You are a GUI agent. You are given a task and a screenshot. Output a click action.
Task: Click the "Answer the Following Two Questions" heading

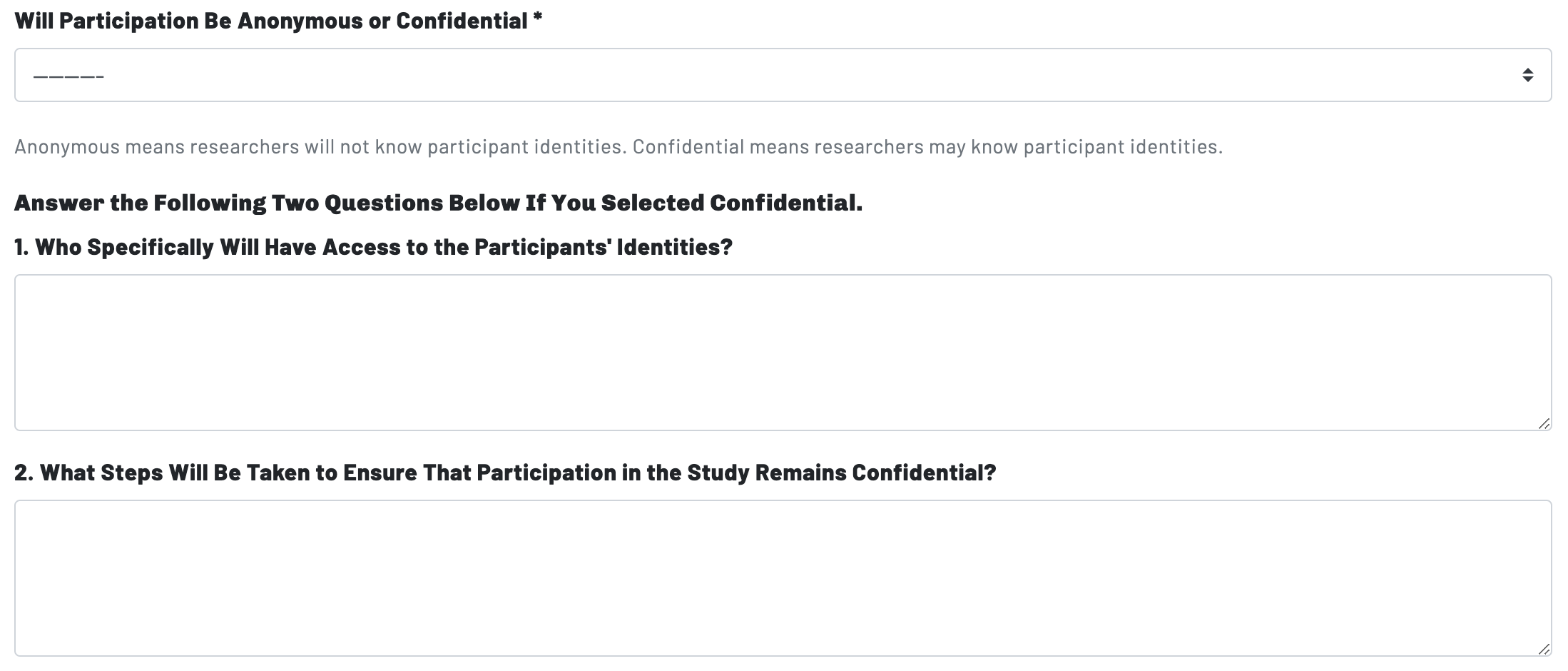point(438,203)
